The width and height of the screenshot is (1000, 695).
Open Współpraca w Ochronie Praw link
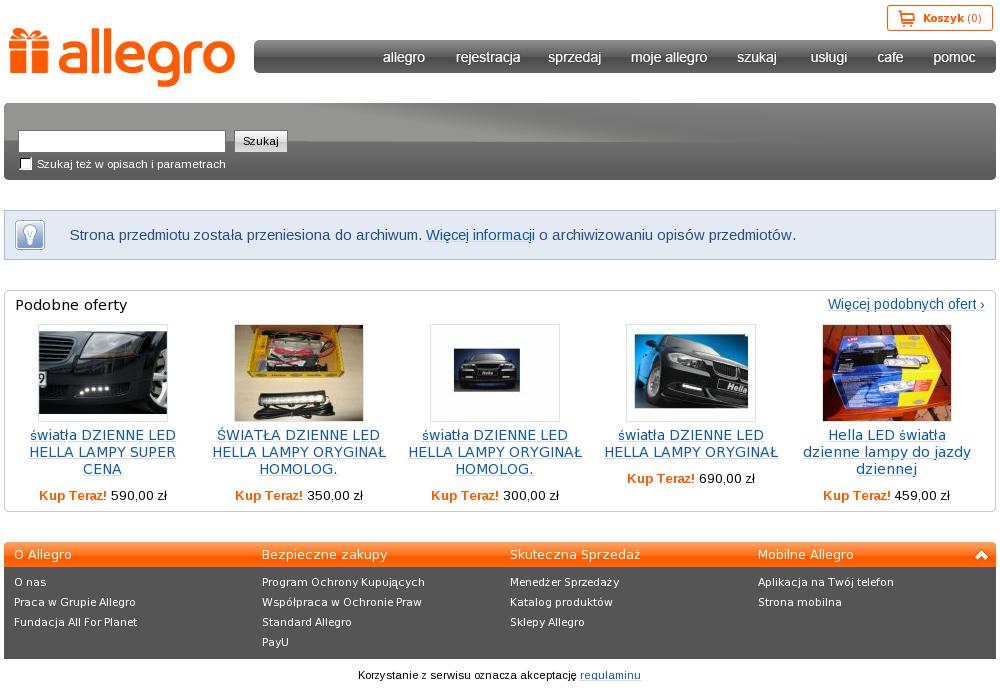[x=342, y=602]
